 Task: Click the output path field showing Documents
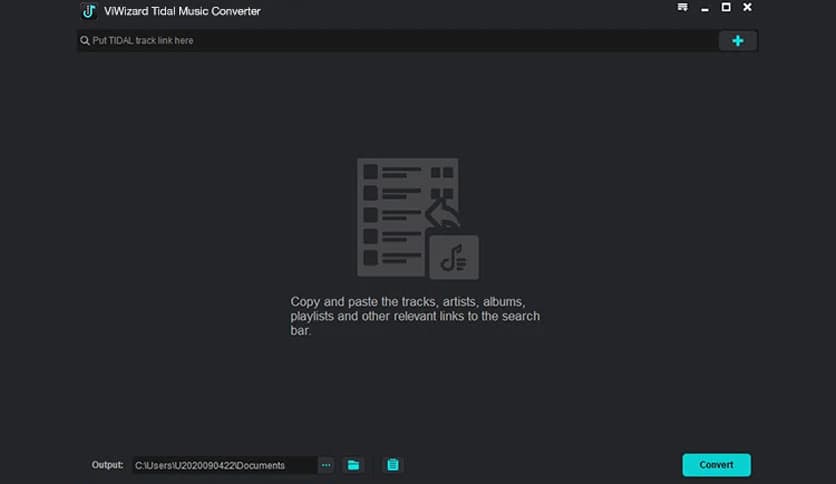pyautogui.click(x=224, y=465)
